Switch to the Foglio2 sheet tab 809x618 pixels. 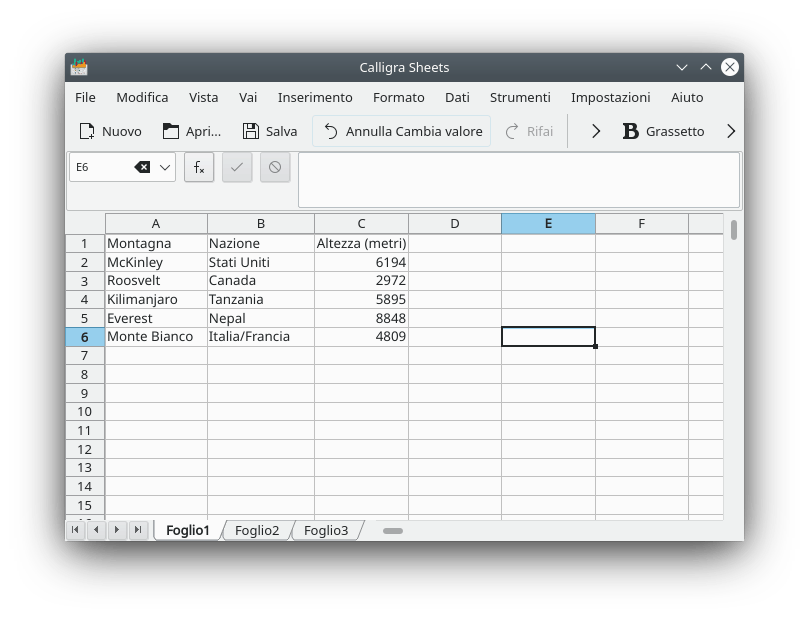[x=257, y=530]
